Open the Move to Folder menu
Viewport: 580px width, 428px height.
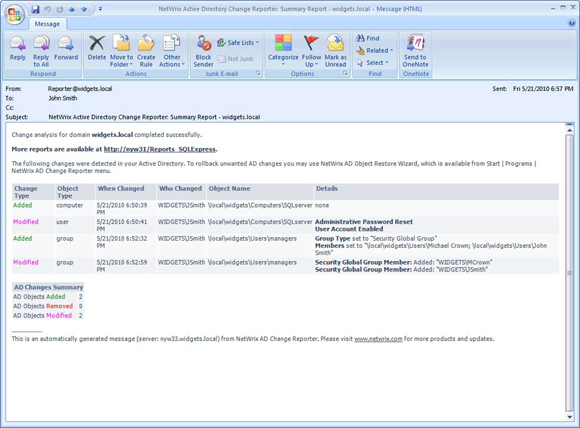tap(121, 51)
